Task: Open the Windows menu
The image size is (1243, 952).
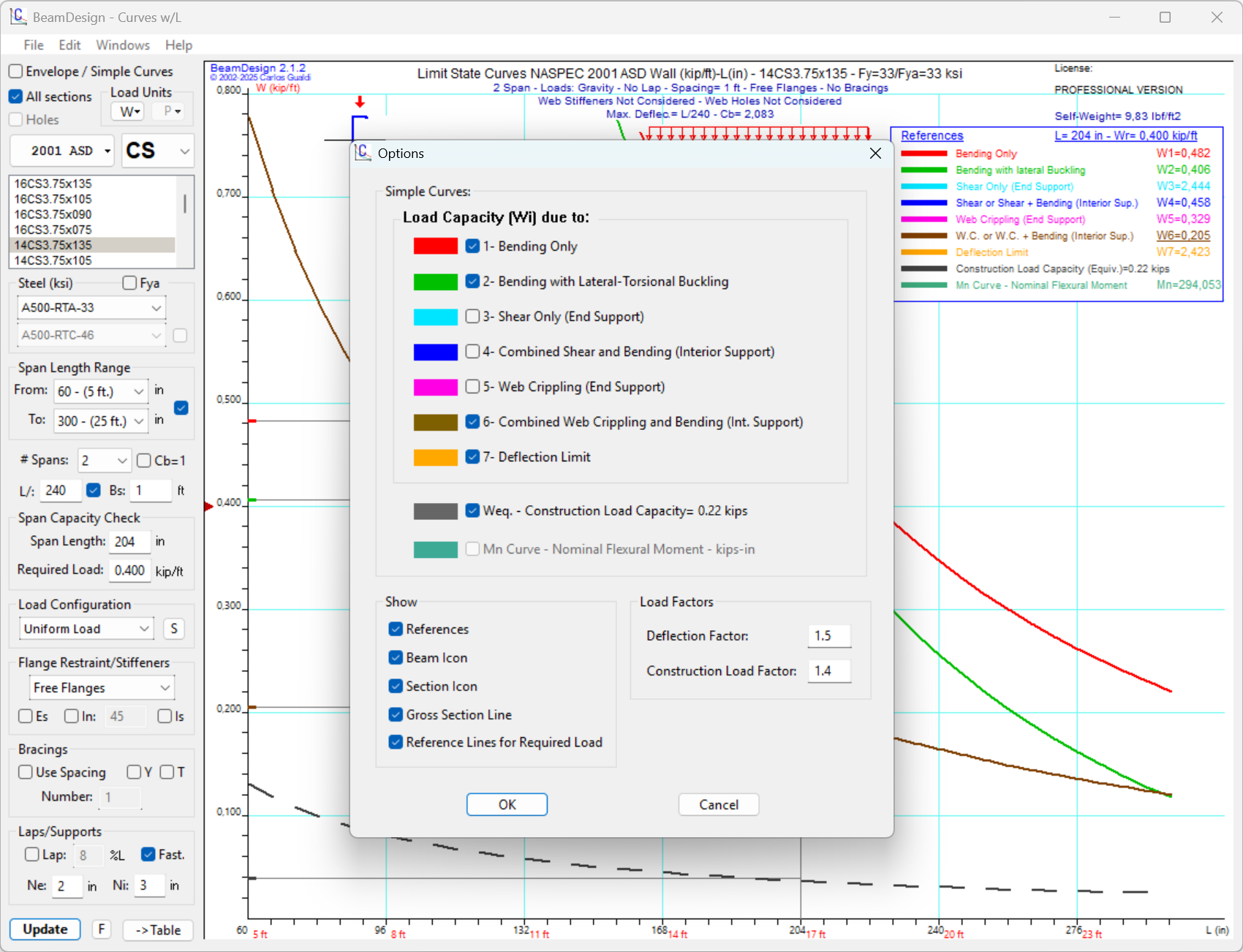Action: click(x=122, y=45)
